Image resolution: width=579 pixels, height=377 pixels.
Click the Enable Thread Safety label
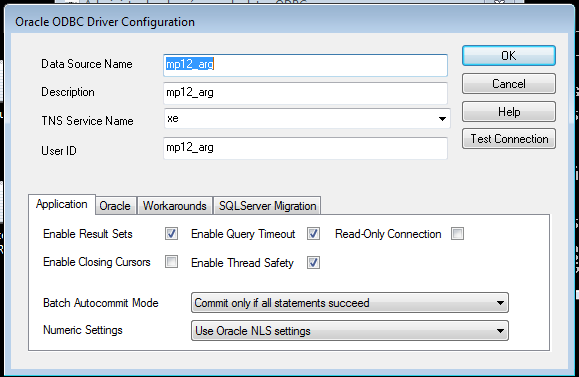(x=242, y=263)
